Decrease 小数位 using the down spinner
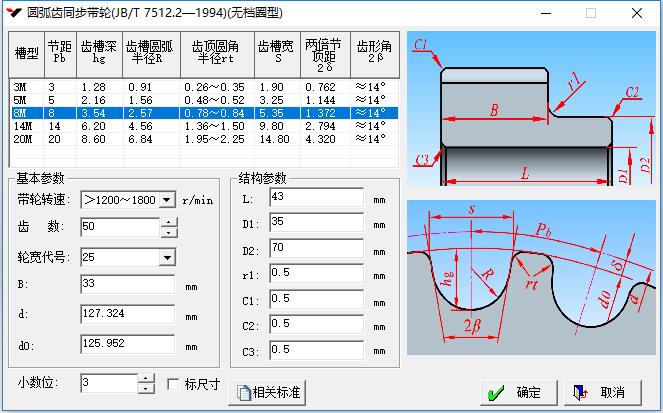The image size is (663, 413). point(146,389)
